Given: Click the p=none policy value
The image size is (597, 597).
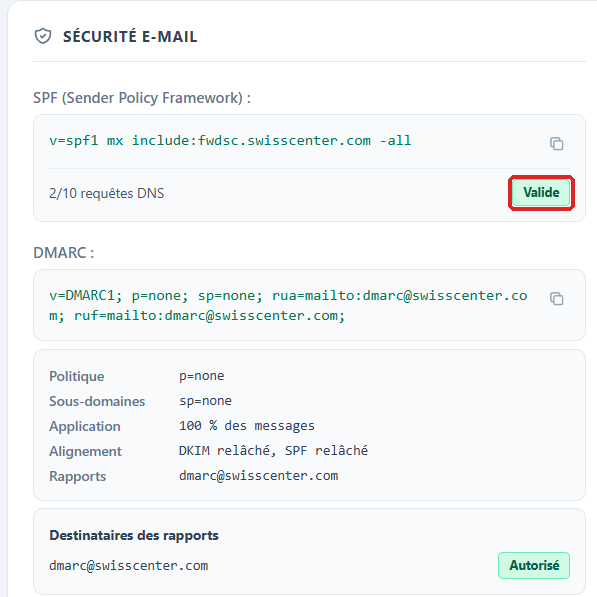Looking at the screenshot, I should point(202,376).
